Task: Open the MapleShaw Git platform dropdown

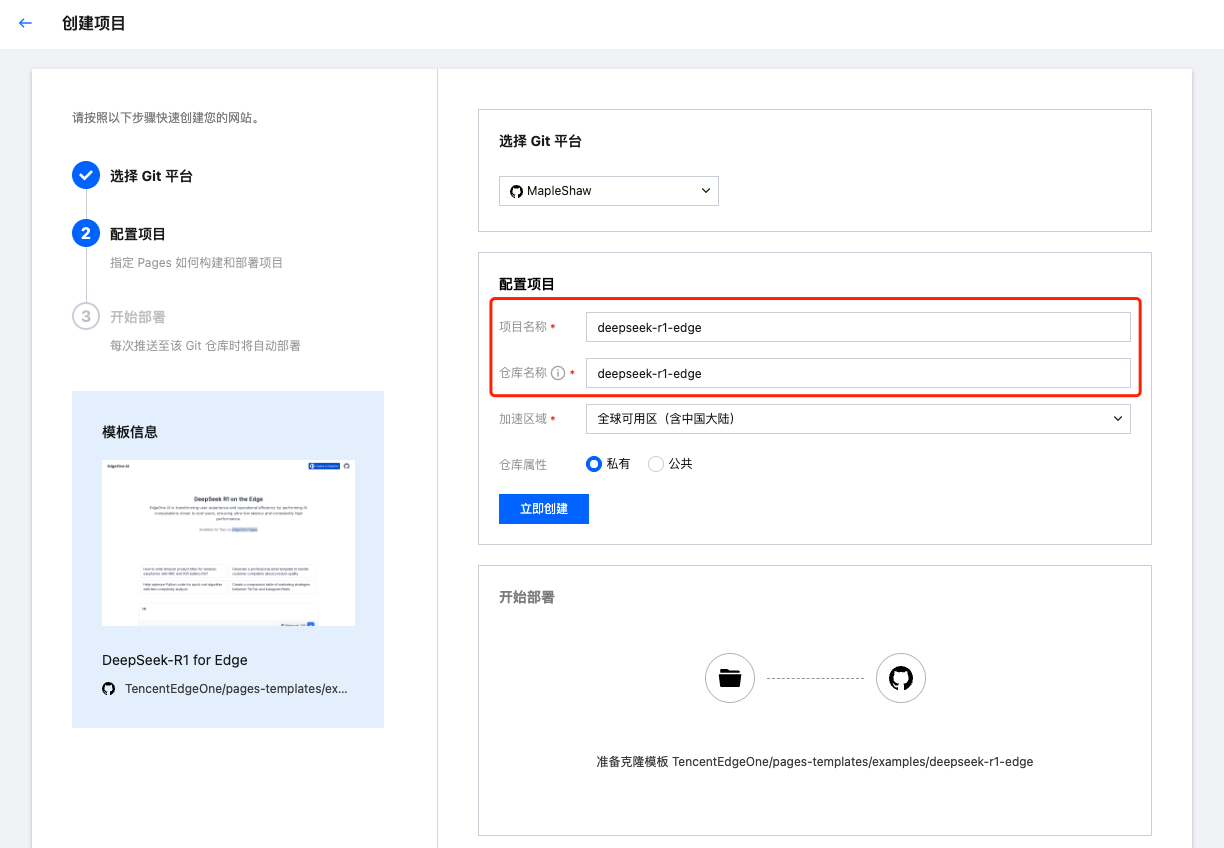Action: [x=609, y=191]
